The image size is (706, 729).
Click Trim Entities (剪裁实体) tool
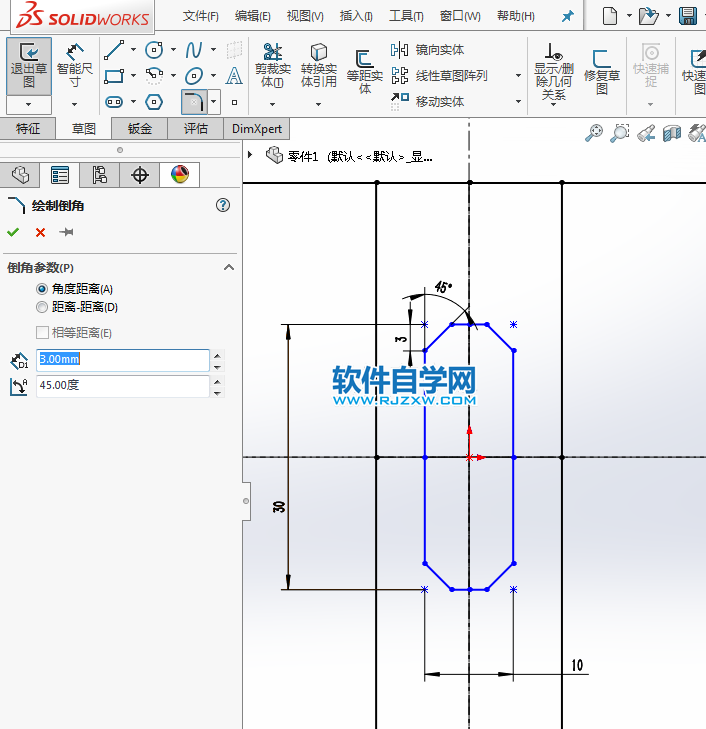(x=273, y=66)
